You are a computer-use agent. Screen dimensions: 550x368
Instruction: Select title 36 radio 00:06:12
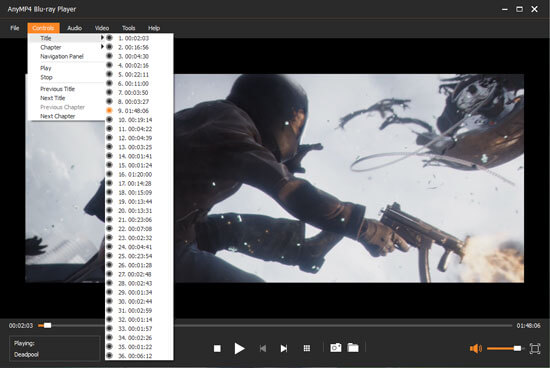pyautogui.click(x=109, y=356)
